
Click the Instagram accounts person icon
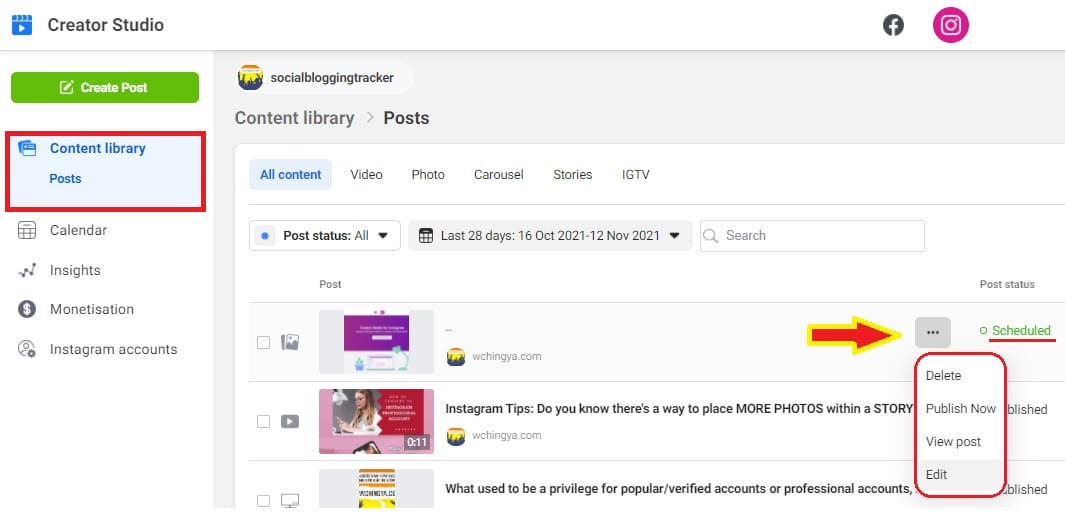[26, 349]
